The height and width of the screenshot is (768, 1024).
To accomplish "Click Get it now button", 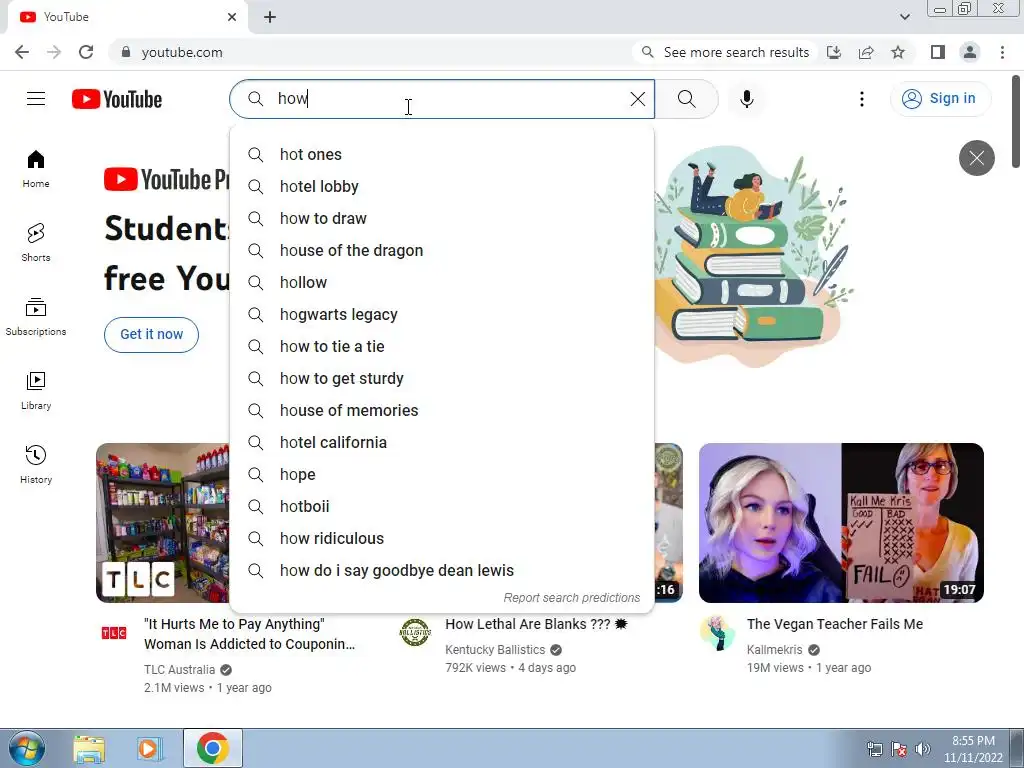I will pyautogui.click(x=152, y=334).
